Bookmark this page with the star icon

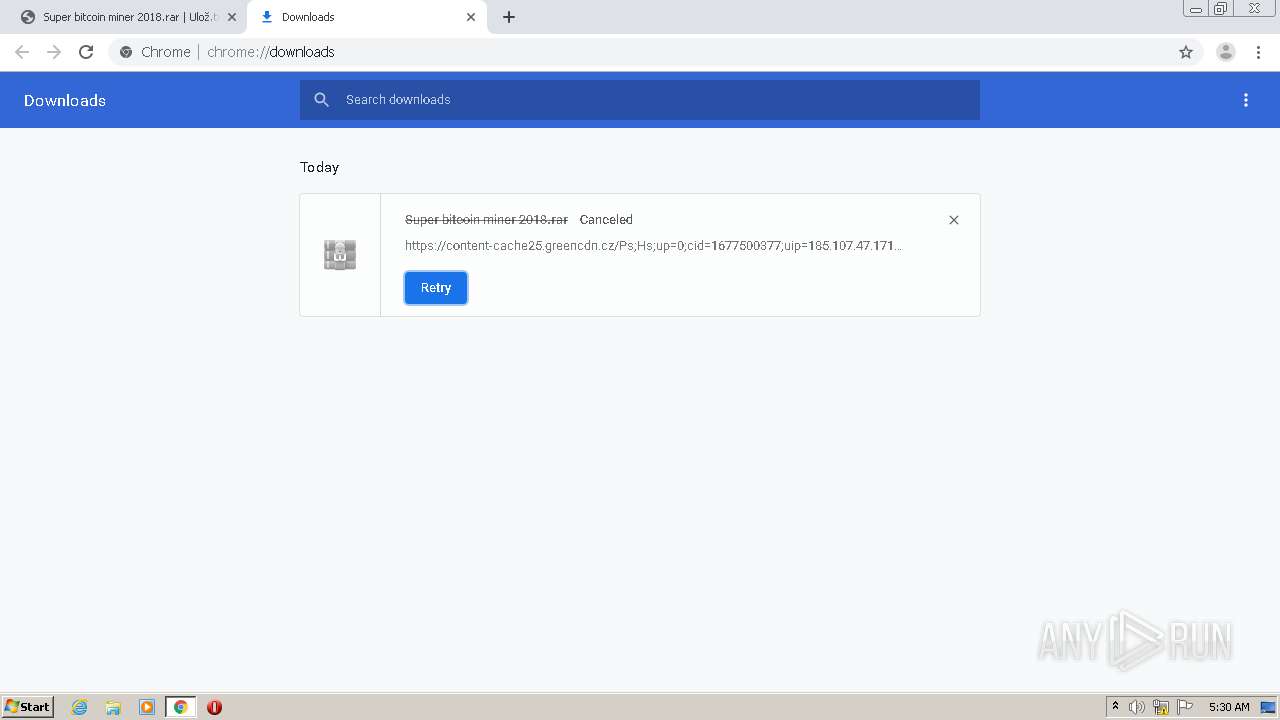(x=1186, y=52)
